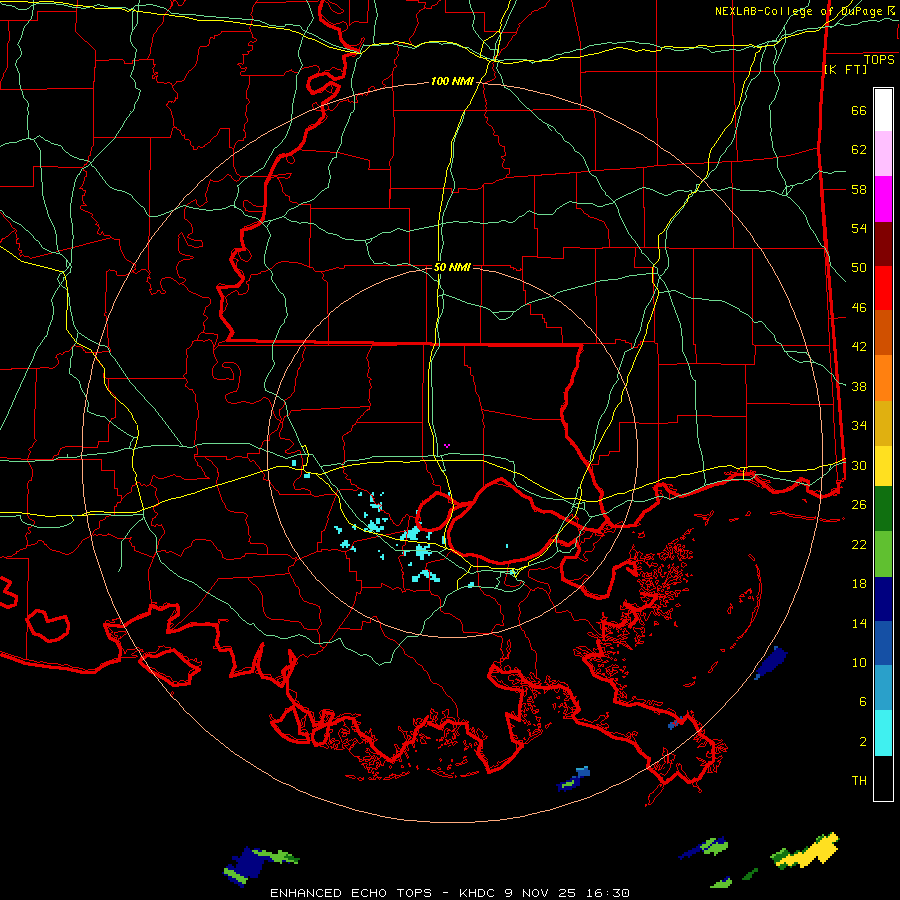Click the TOPS legend title
Screen dimensions: 900x900
879,60
